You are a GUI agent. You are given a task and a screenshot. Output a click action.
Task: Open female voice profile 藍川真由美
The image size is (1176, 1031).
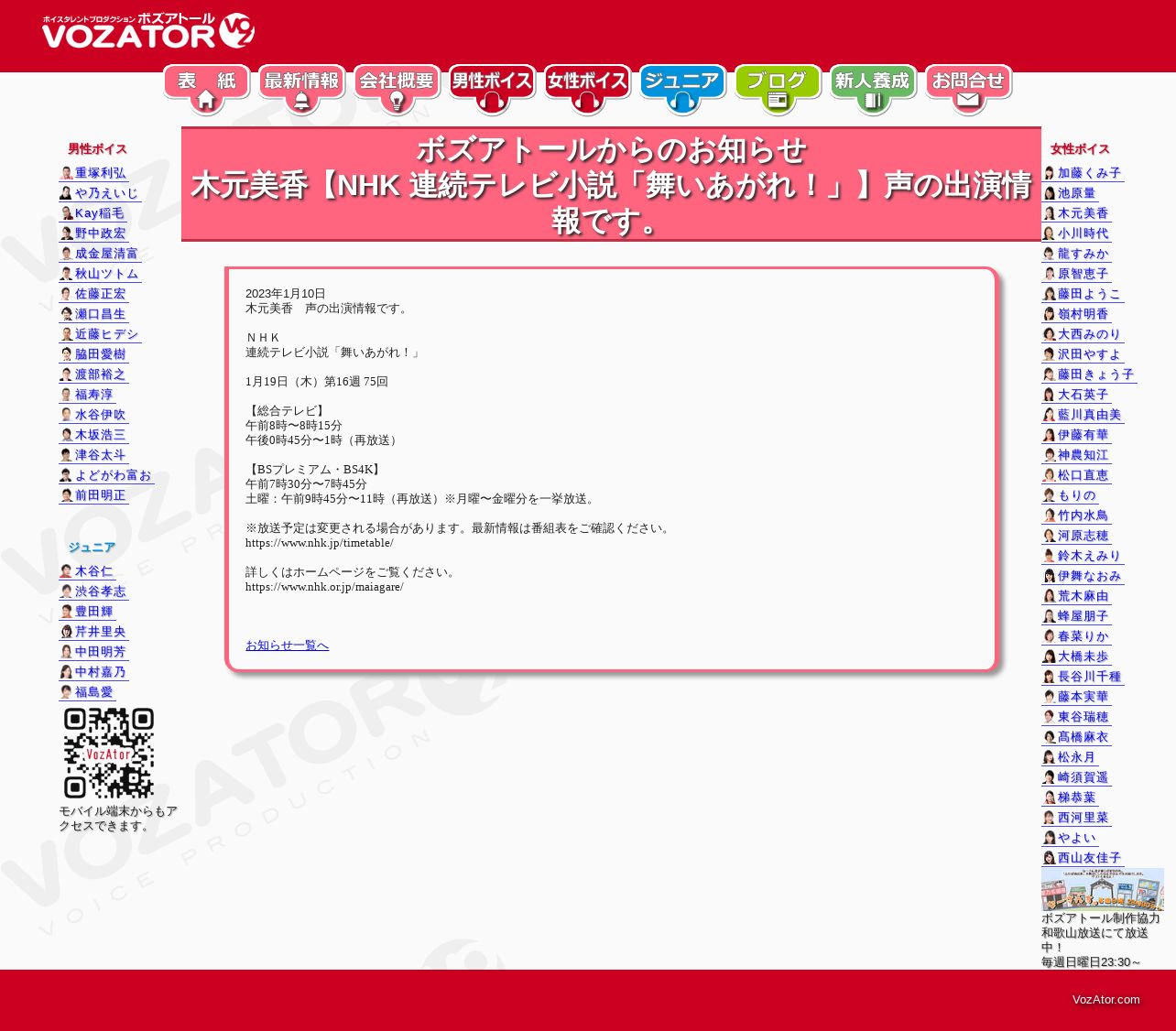point(1083,415)
